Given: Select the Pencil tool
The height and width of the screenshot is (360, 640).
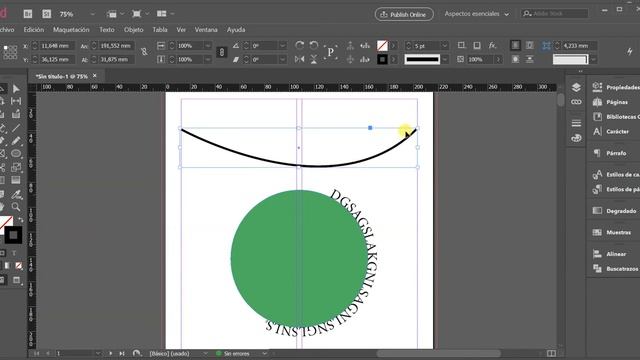Looking at the screenshot, I should [16, 141].
